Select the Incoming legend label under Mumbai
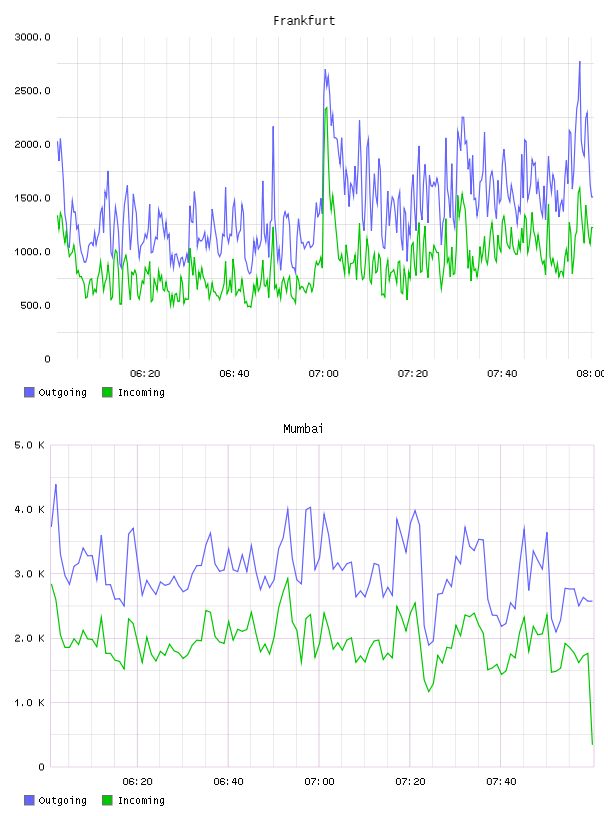Viewport: 608px width, 816px height. click(x=141, y=800)
